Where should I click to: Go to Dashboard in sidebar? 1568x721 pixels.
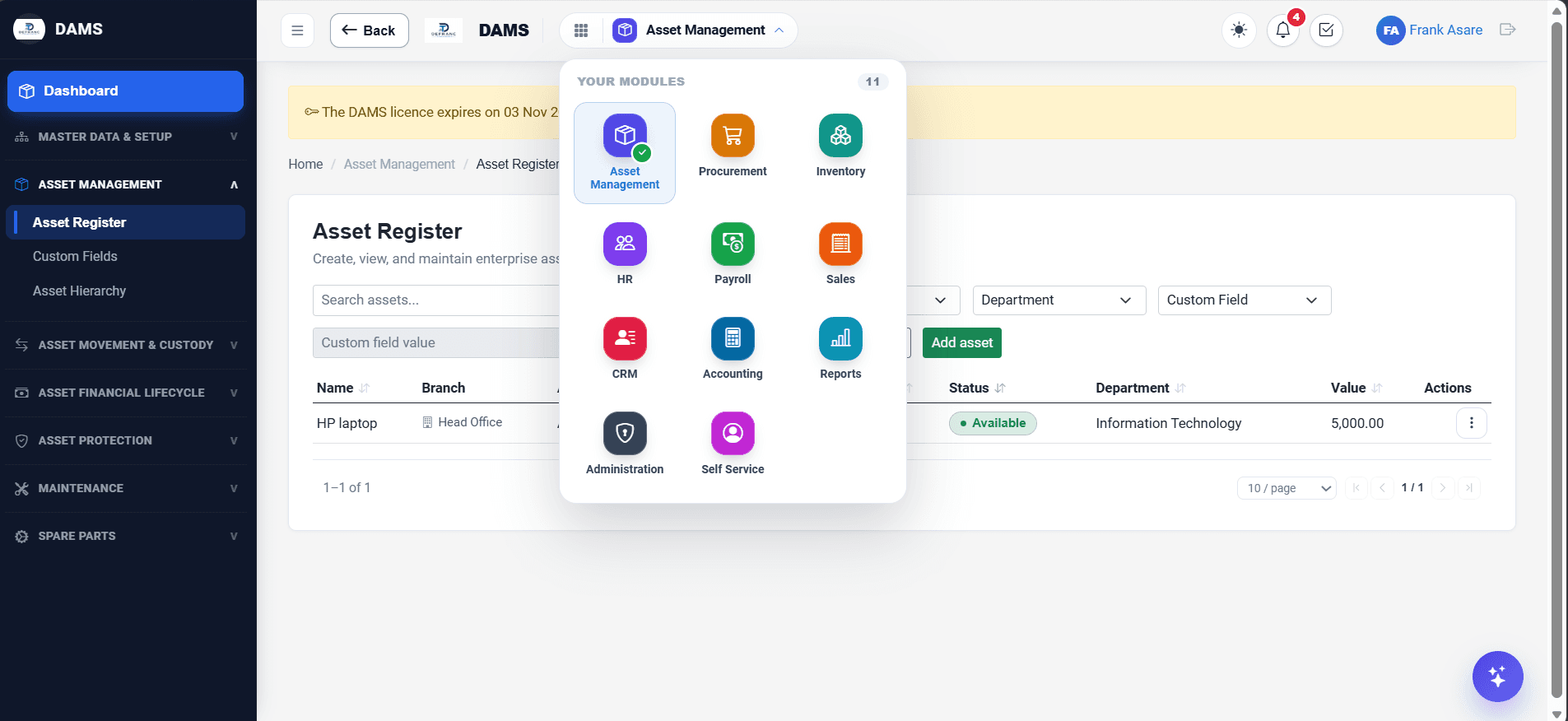click(x=125, y=91)
